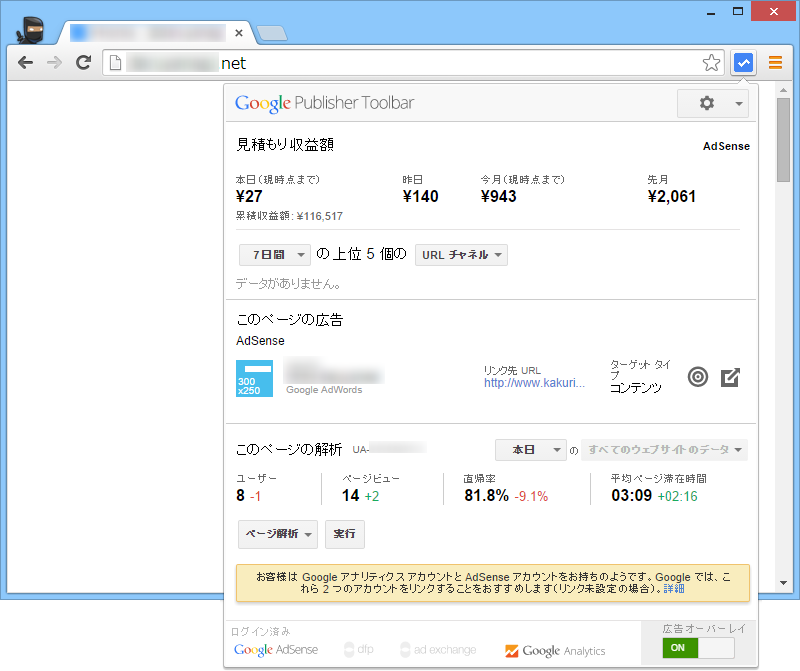
Task: Click the ad targeting bullseye icon
Action: 698,377
